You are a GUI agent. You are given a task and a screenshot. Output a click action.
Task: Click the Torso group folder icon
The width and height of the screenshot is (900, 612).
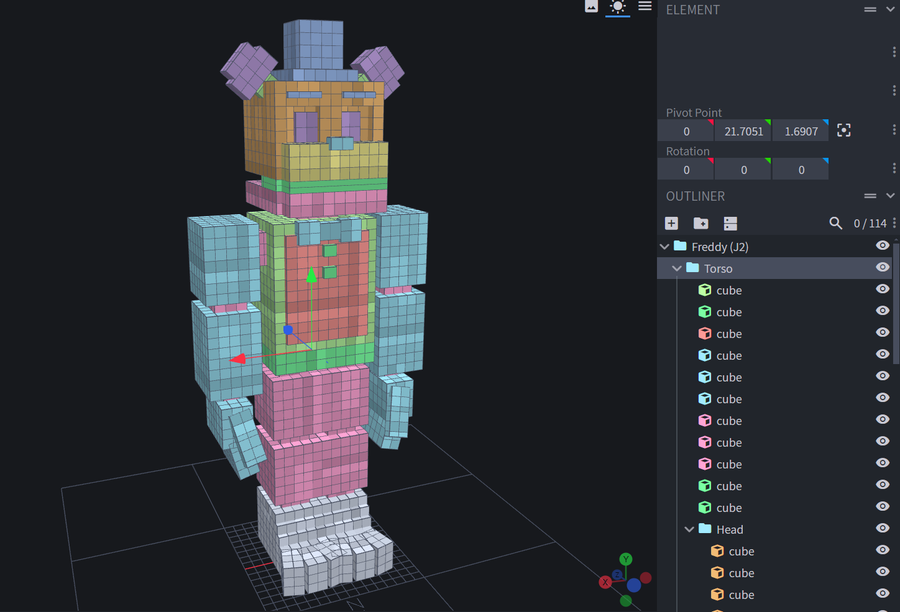[x=693, y=268]
